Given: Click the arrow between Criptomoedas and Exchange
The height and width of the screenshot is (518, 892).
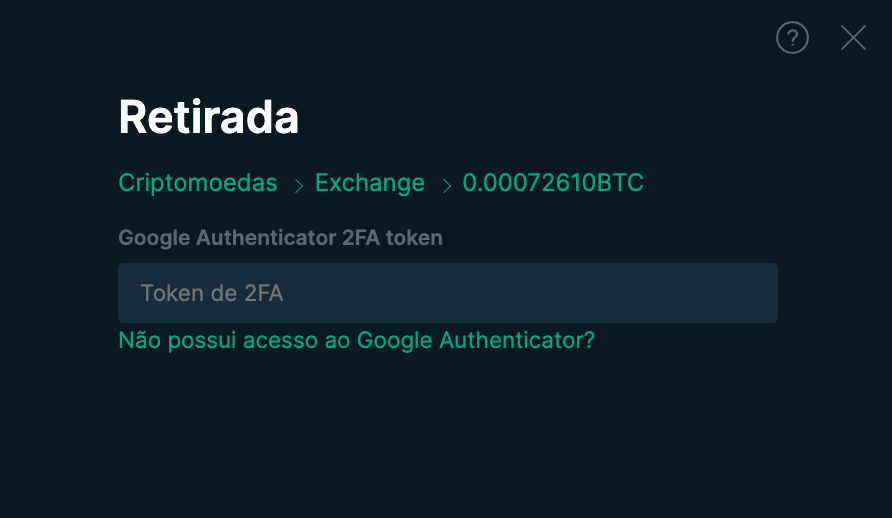Looking at the screenshot, I should pos(299,185).
